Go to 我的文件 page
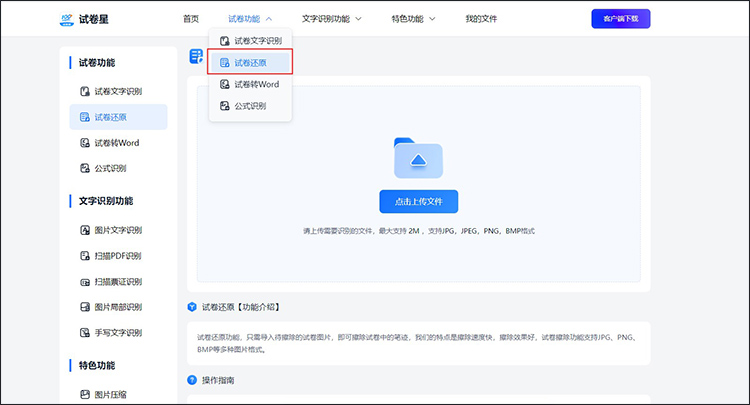The height and width of the screenshot is (405, 750). 481,19
